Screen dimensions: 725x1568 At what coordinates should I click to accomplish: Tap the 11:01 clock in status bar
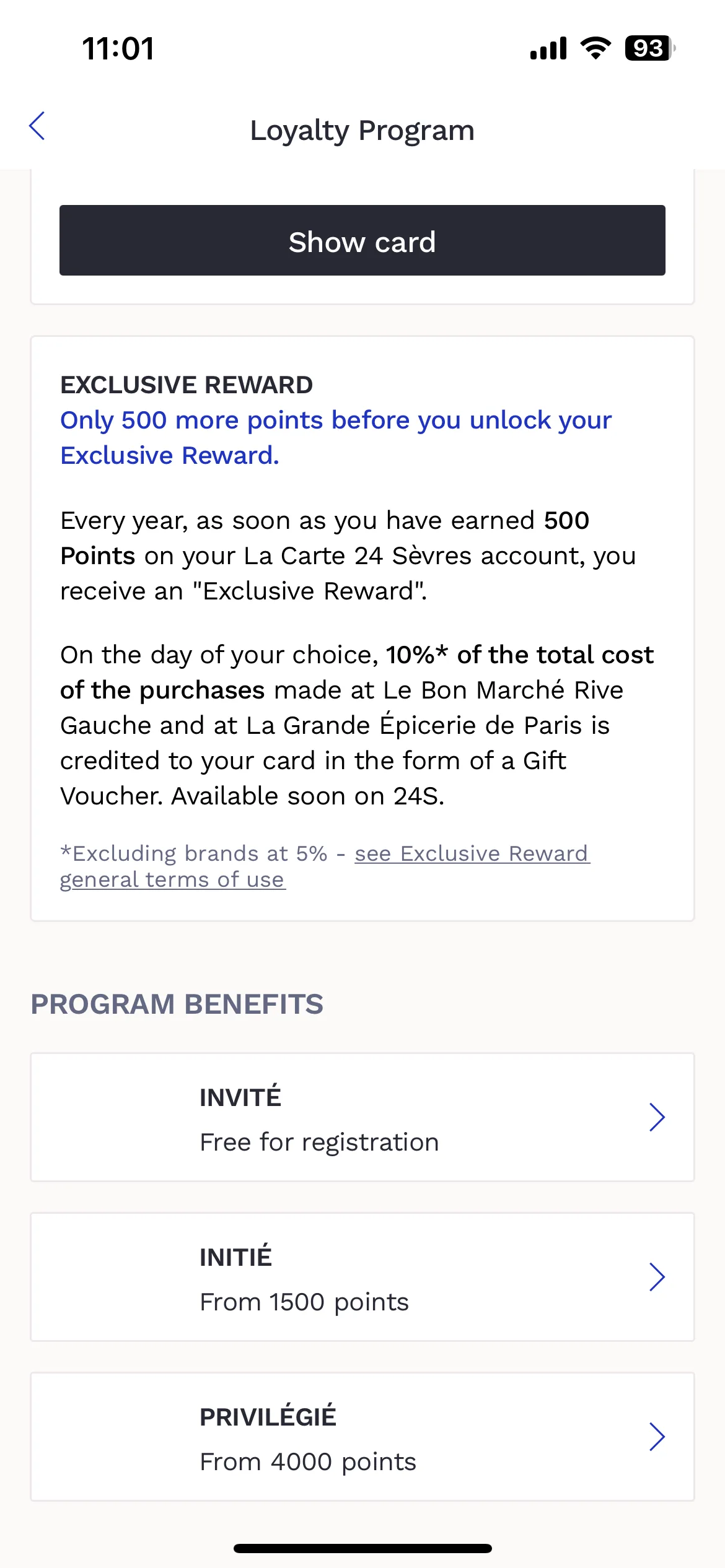[x=118, y=48]
